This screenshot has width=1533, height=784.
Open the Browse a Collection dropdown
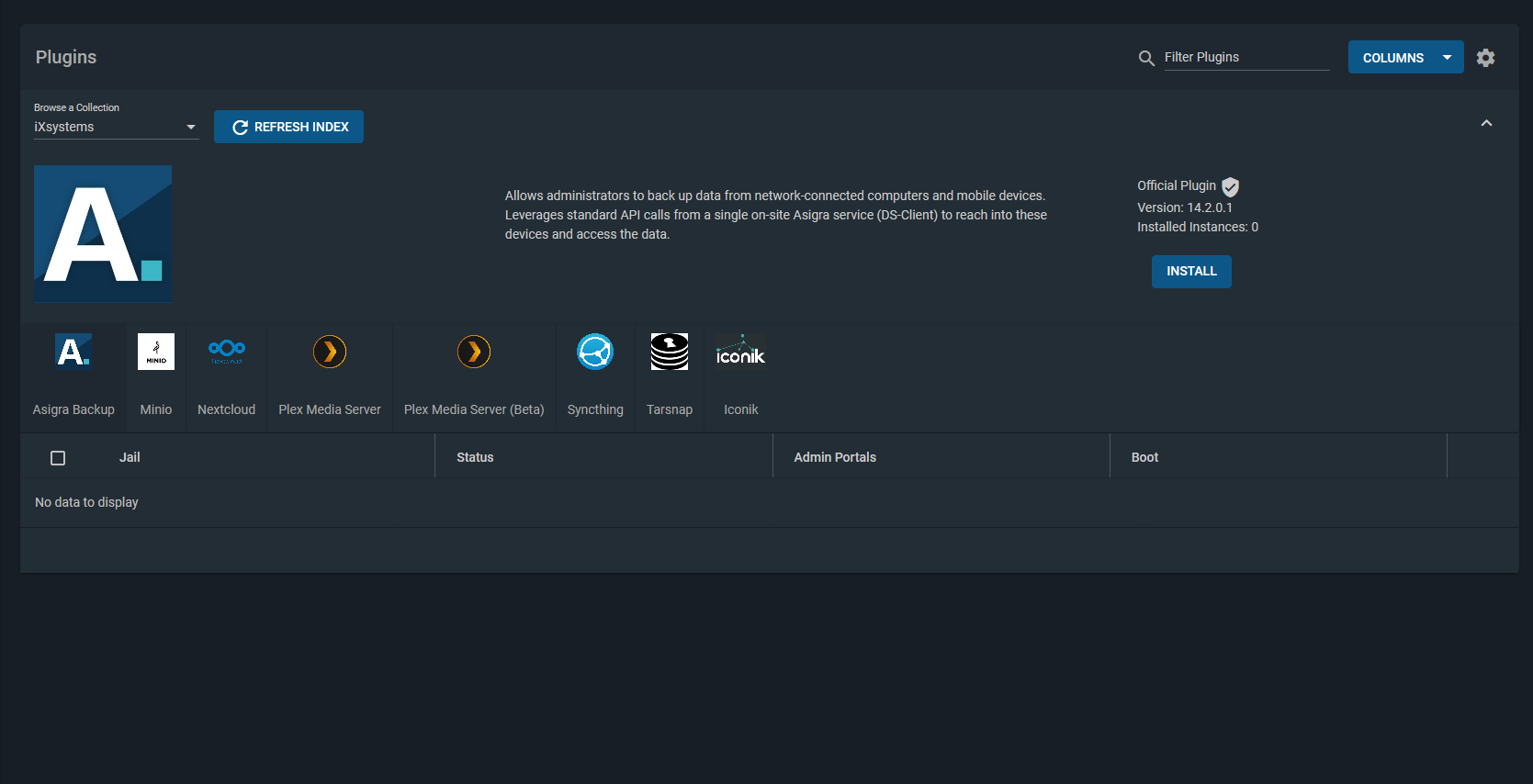click(x=116, y=127)
